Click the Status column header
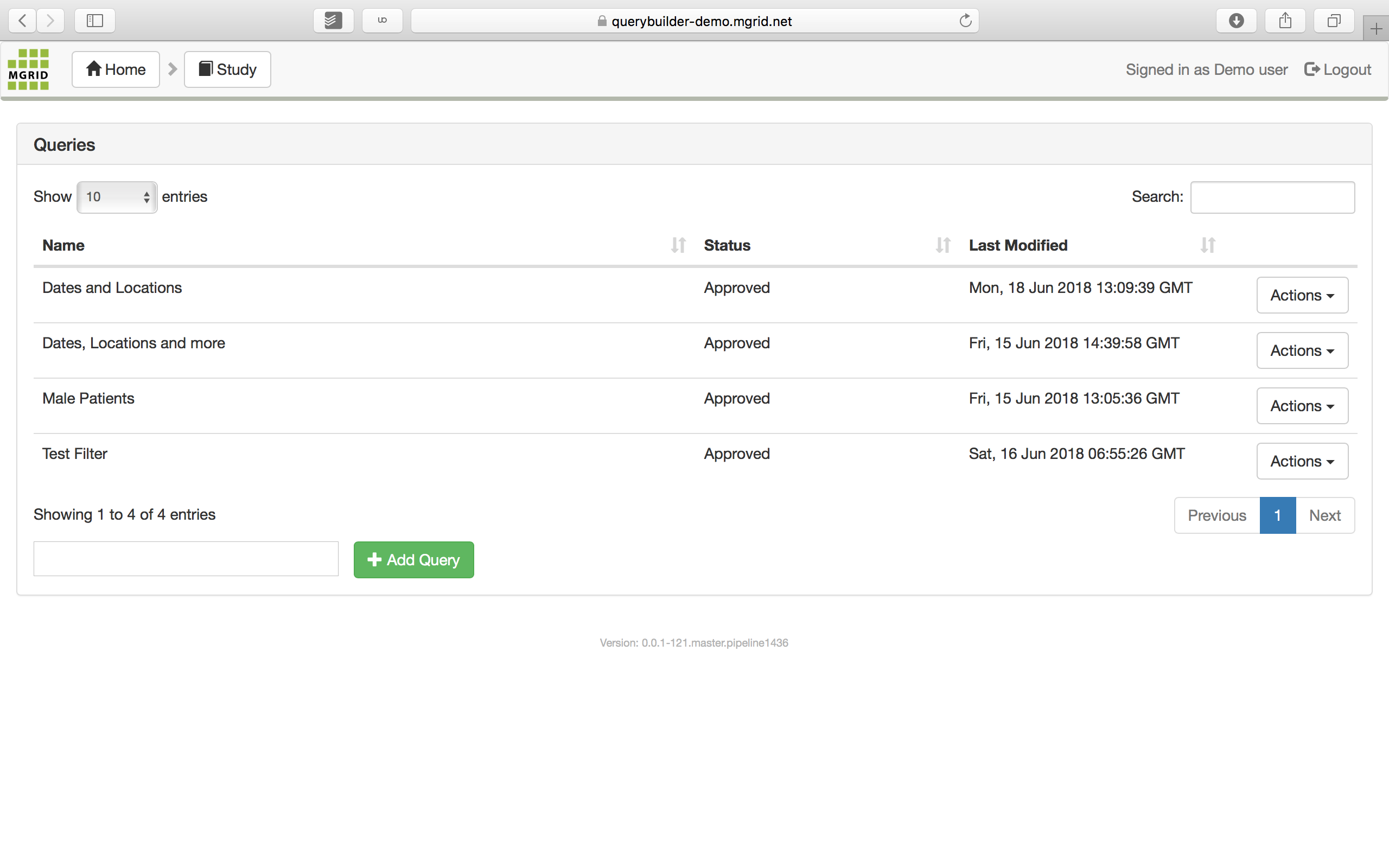Image resolution: width=1389 pixels, height=868 pixels. tap(727, 245)
